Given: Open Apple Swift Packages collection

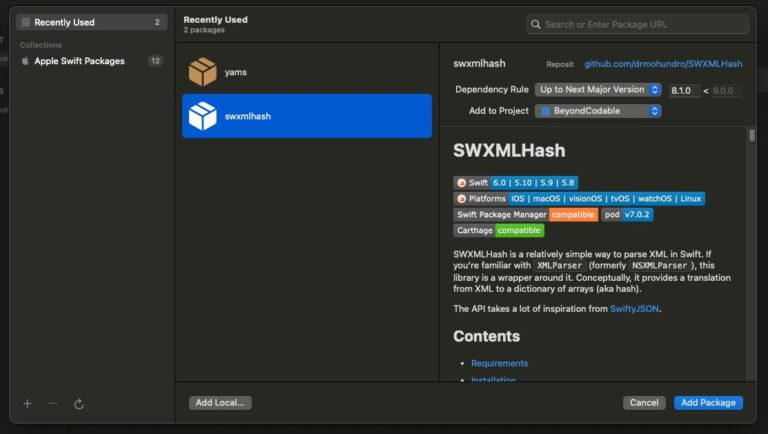Looking at the screenshot, I should pyautogui.click(x=92, y=61).
